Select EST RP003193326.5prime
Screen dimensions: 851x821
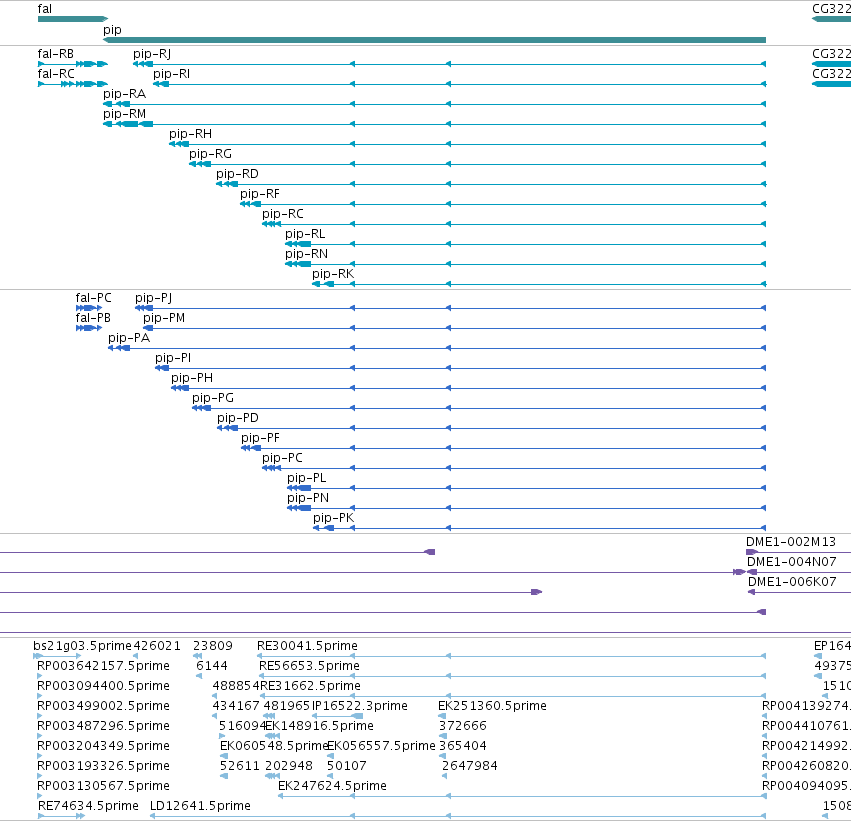pos(103,767)
